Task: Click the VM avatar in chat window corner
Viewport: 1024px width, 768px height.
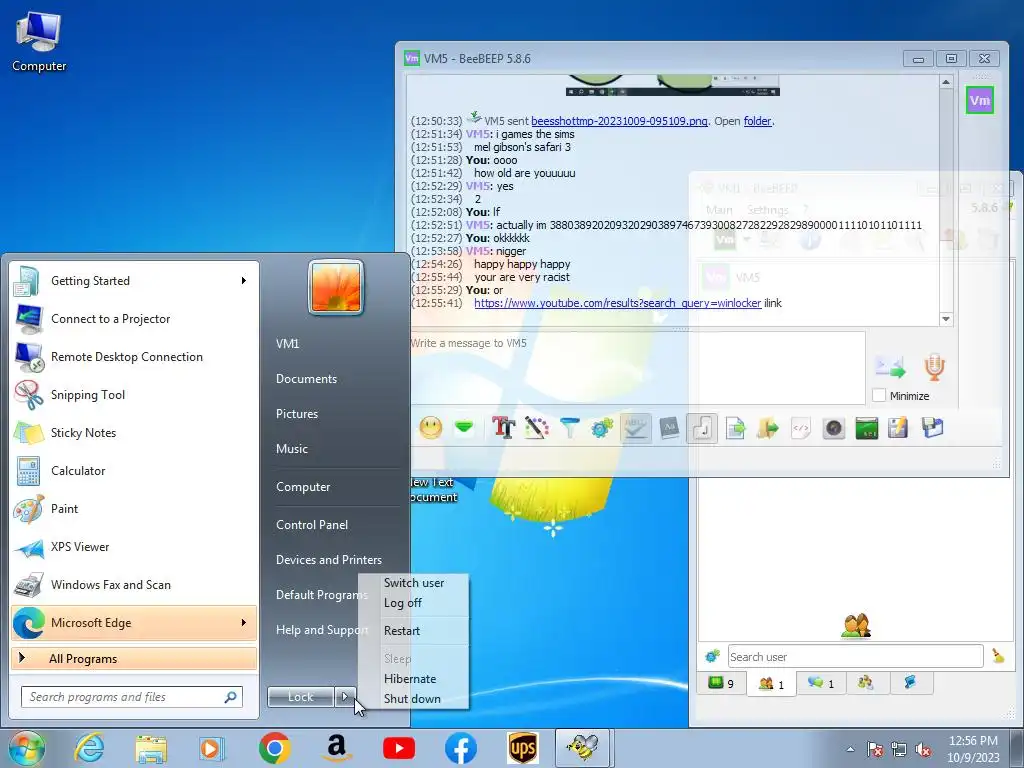Action: coord(980,100)
